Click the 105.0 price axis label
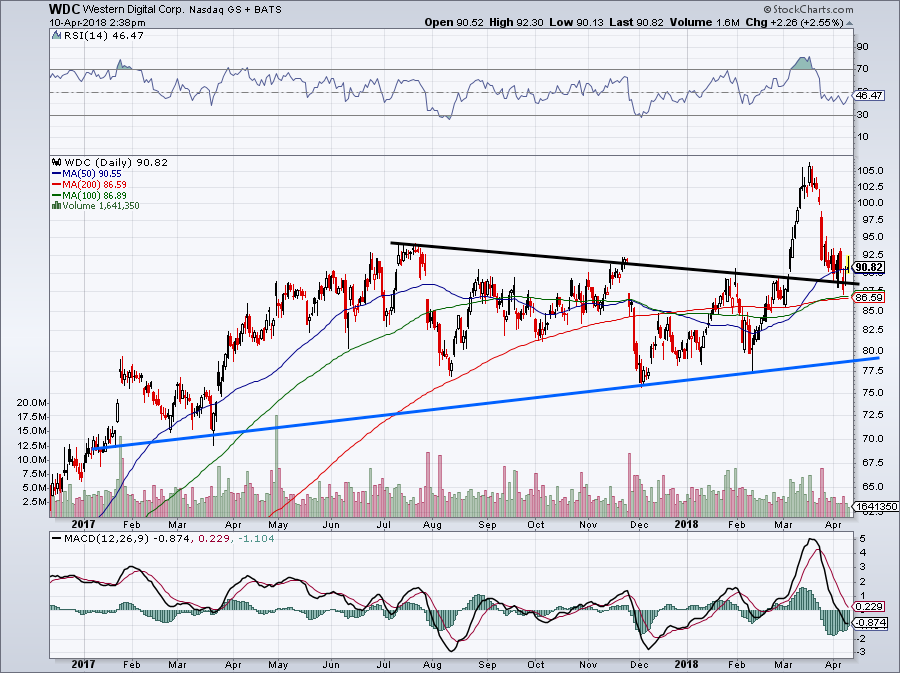The height and width of the screenshot is (673, 900). (x=871, y=171)
